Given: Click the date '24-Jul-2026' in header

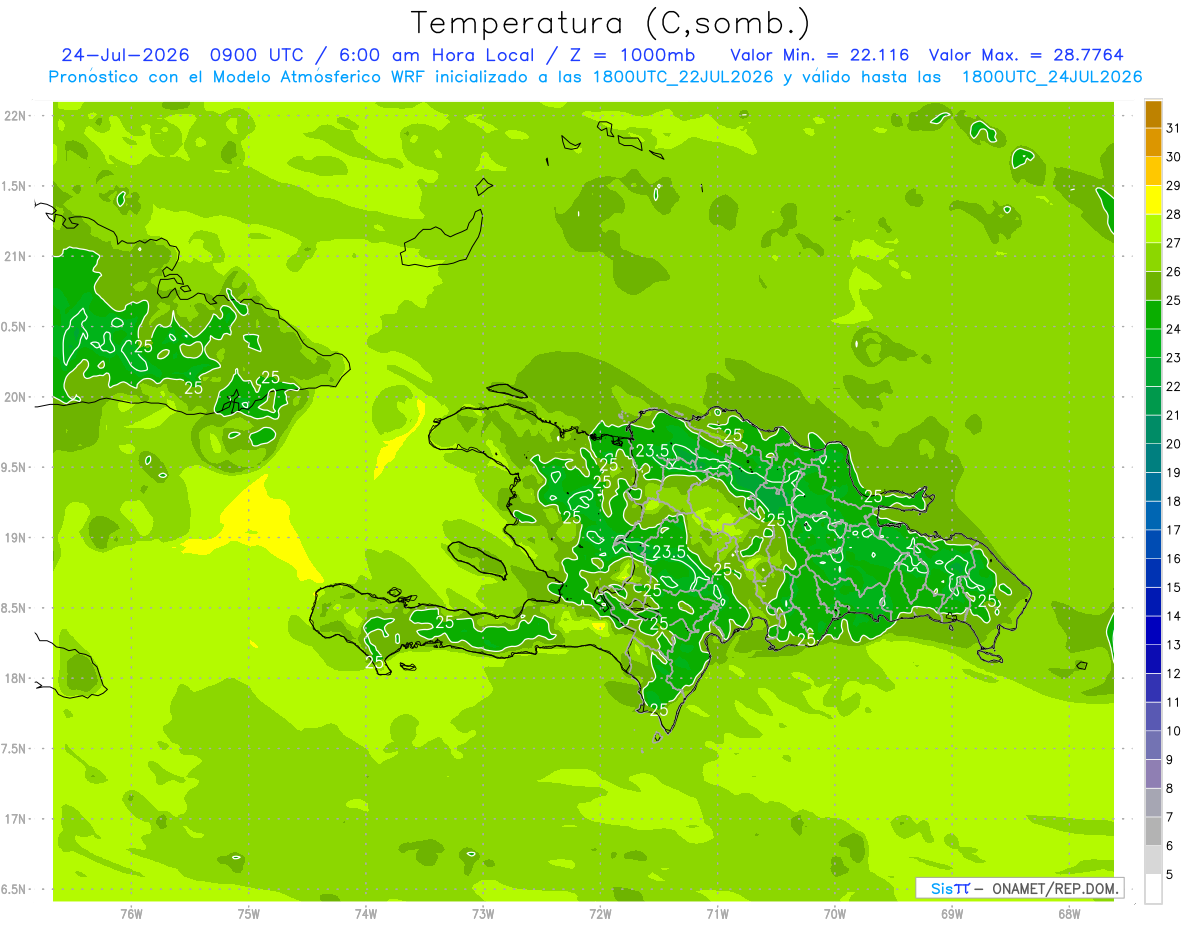Looking at the screenshot, I should click(126, 54).
